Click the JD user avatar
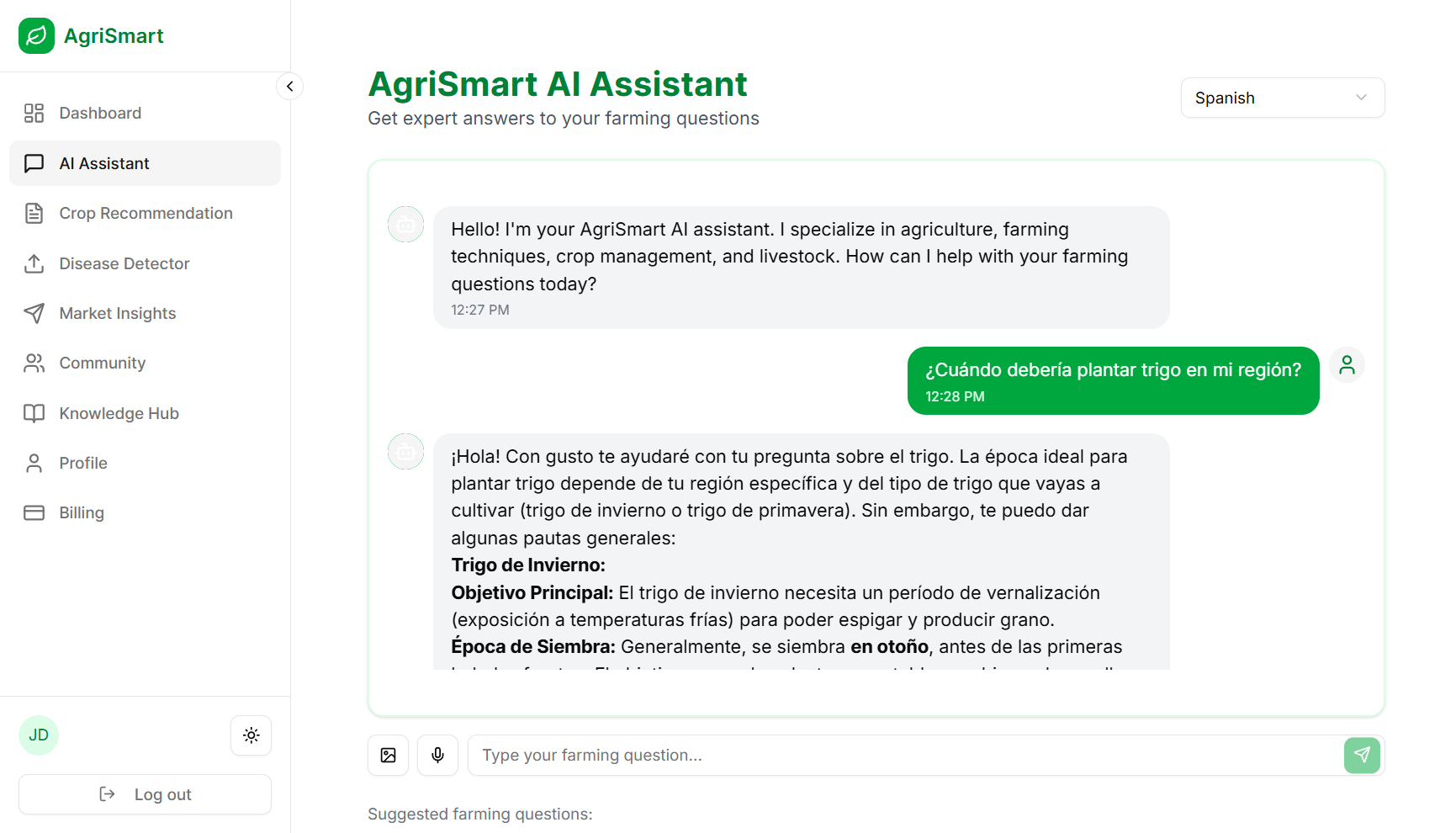1456x833 pixels. tap(39, 735)
